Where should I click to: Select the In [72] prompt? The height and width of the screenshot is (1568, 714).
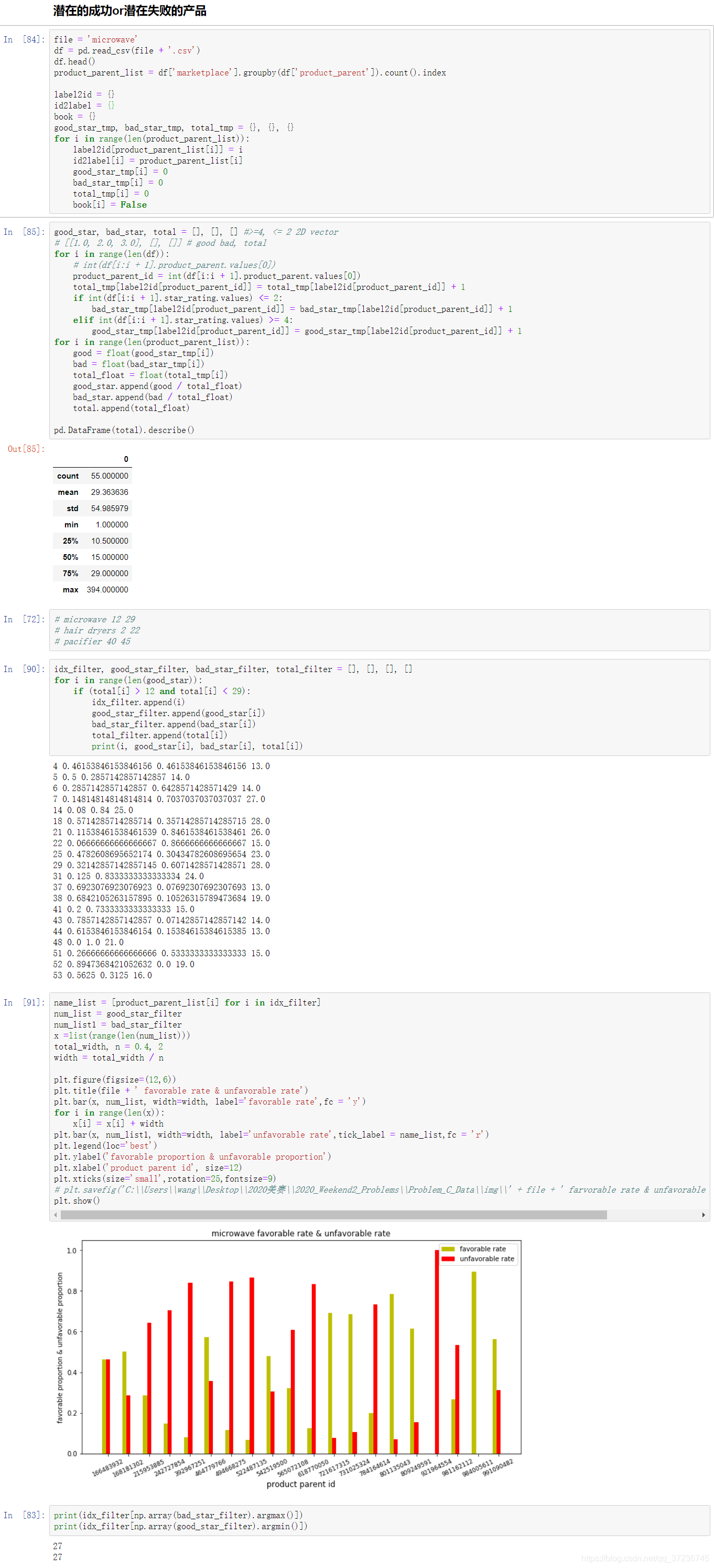(x=24, y=619)
